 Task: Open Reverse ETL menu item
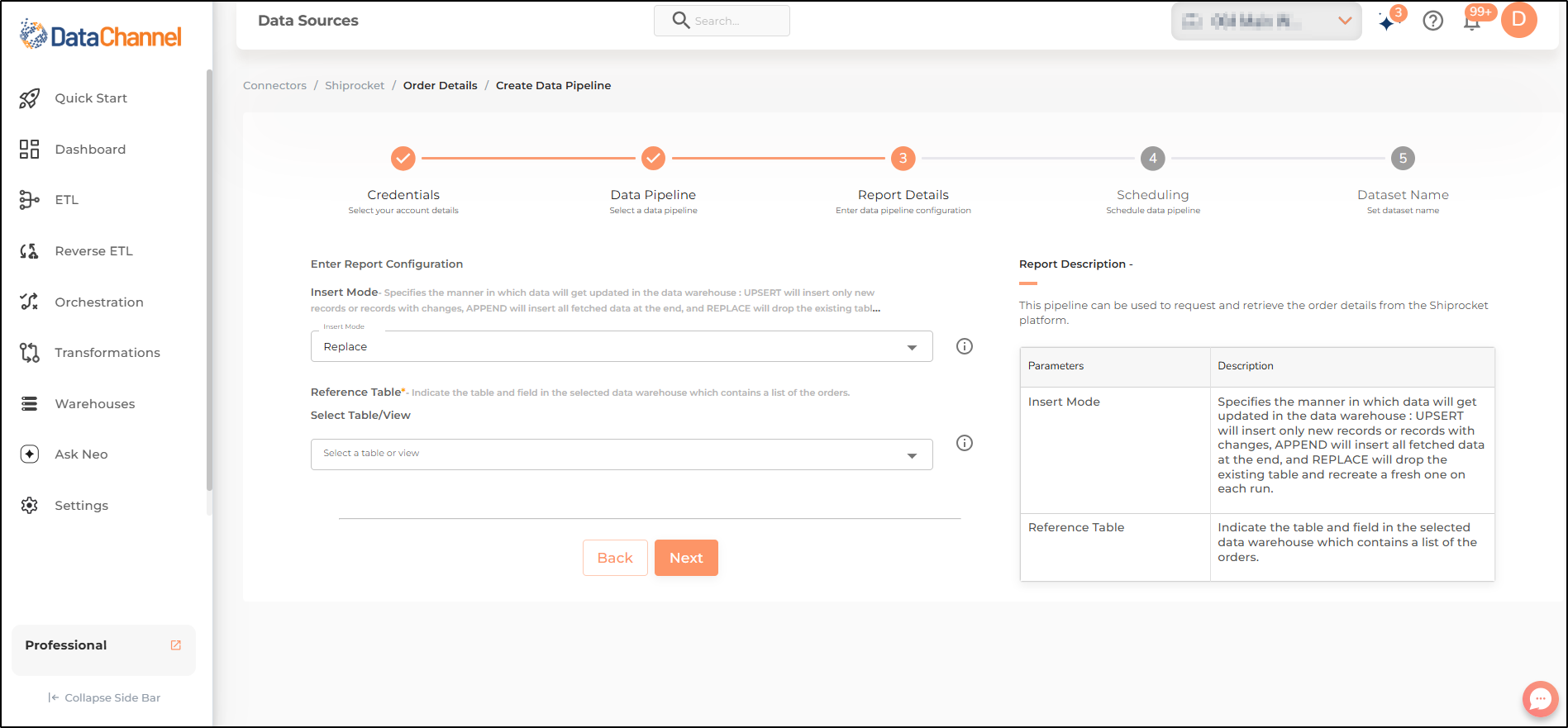click(x=93, y=251)
